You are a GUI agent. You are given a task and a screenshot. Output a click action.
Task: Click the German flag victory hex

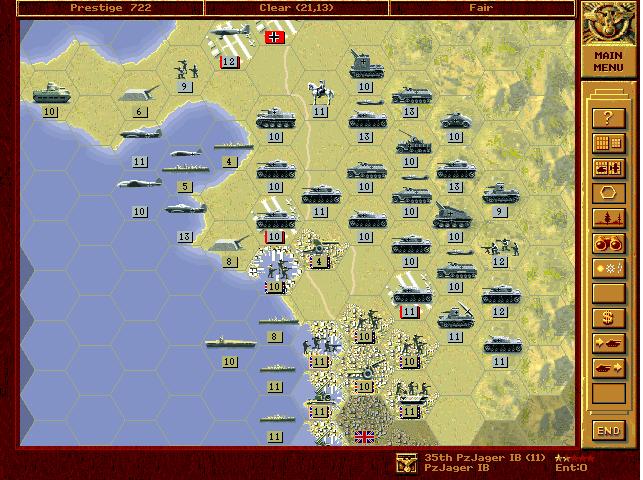click(274, 37)
